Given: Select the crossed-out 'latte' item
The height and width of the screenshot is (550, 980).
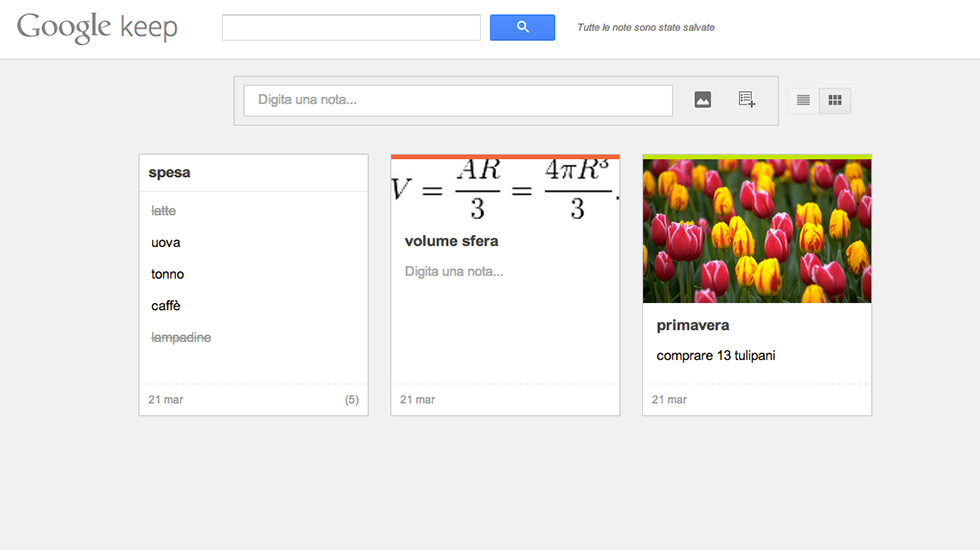Looking at the screenshot, I should [x=163, y=211].
